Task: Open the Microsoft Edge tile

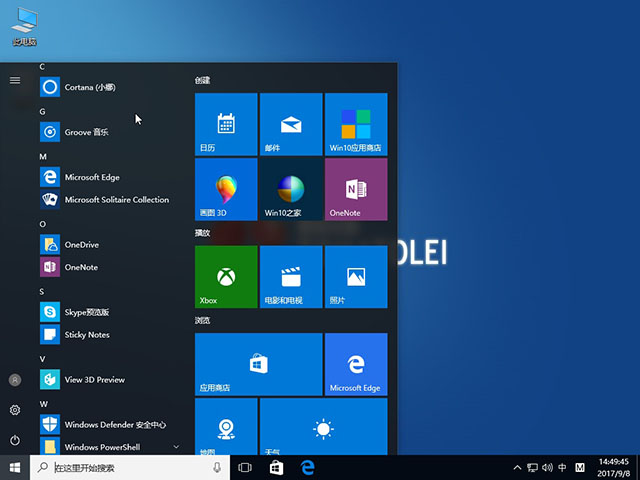Action: point(356,364)
